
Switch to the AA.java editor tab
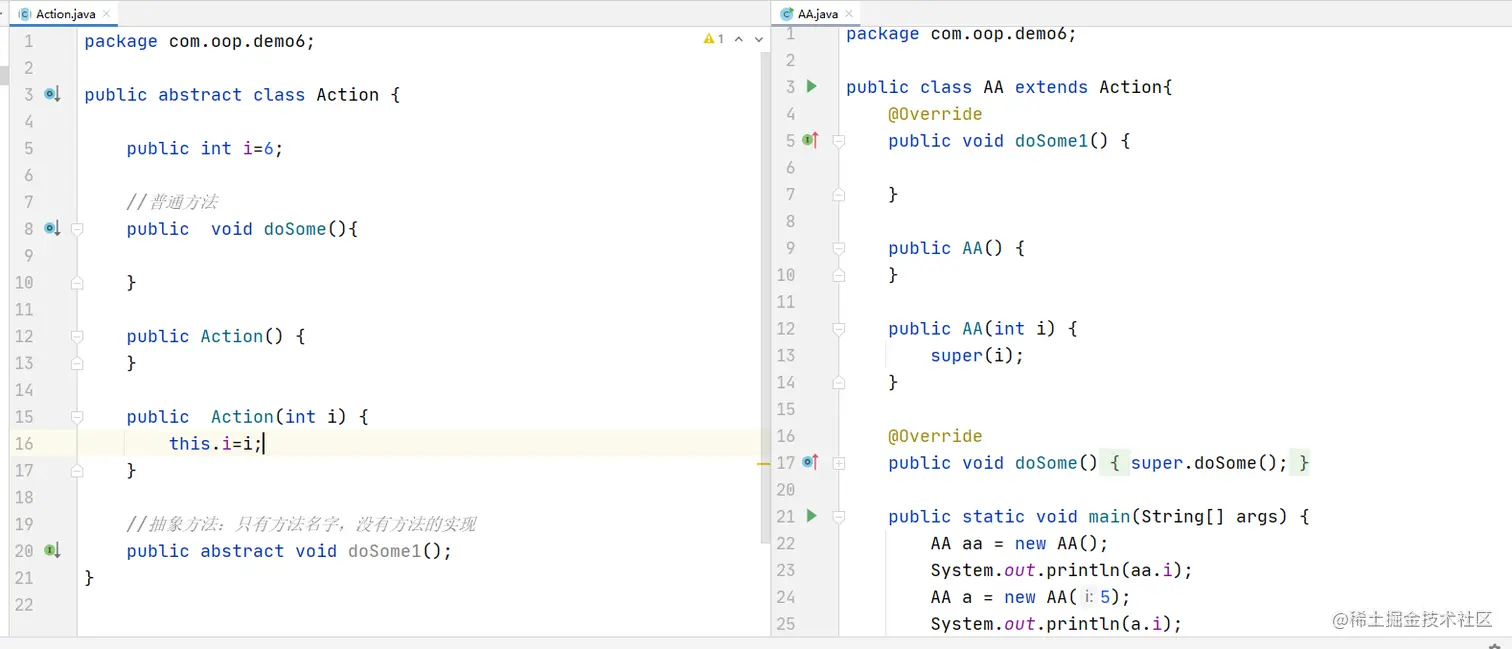pyautogui.click(x=818, y=14)
